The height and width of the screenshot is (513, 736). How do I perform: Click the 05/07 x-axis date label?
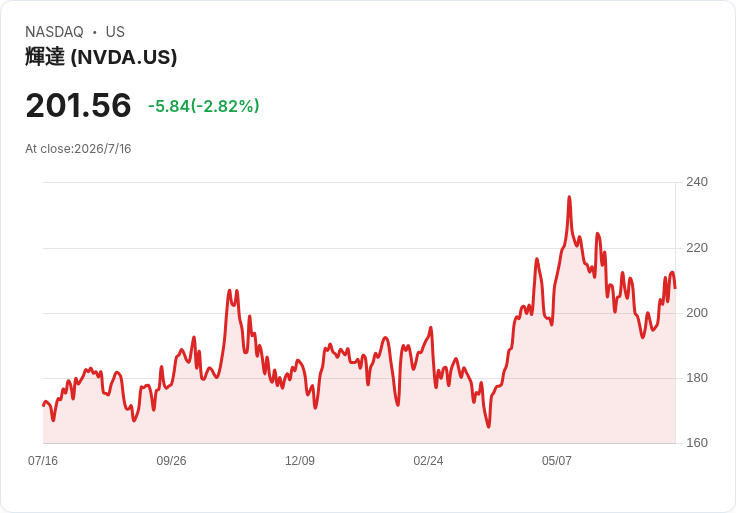tap(557, 461)
